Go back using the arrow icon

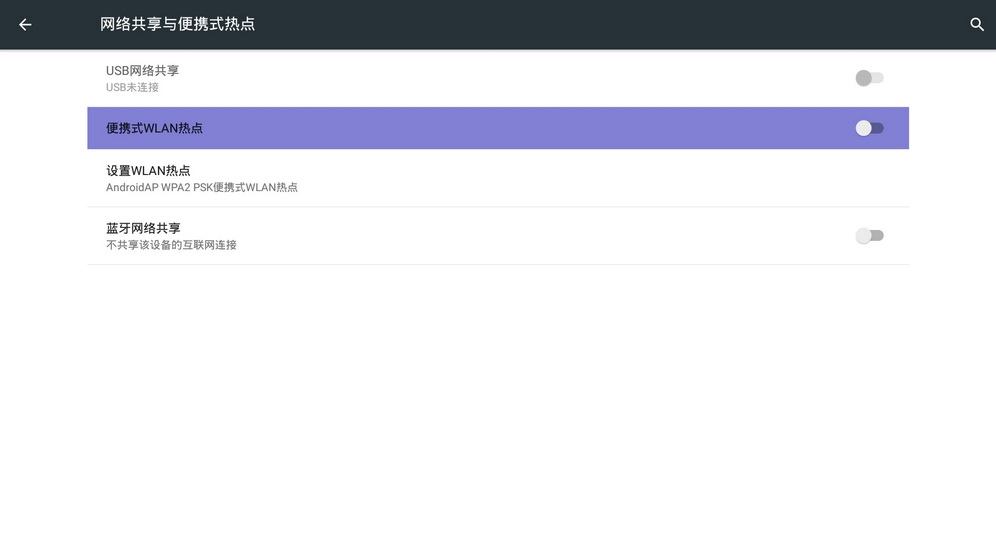pyautogui.click(x=25, y=25)
